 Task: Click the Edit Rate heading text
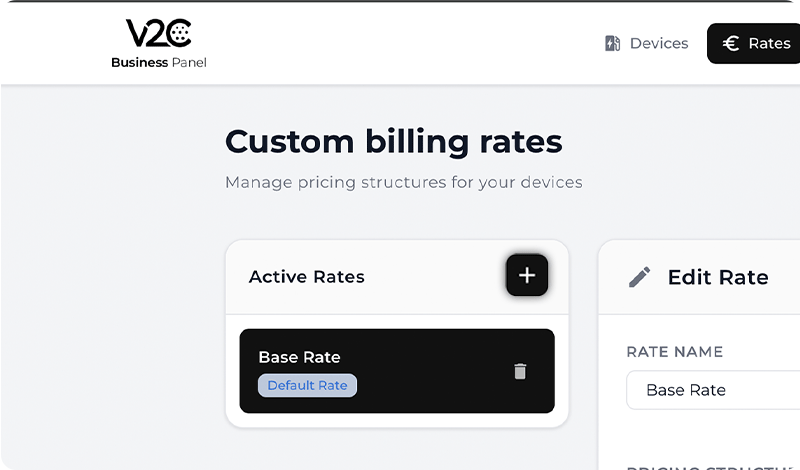pos(718,277)
